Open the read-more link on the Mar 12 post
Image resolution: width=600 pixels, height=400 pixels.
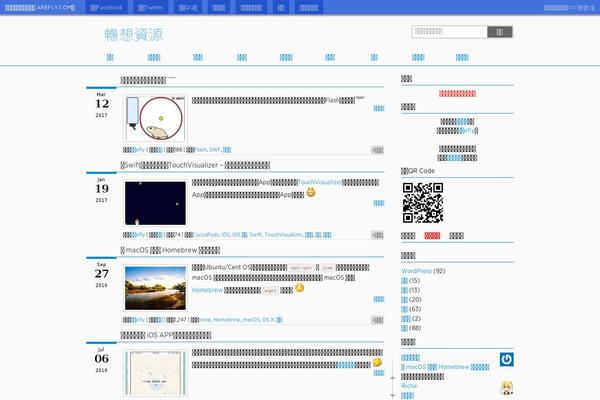point(378,109)
